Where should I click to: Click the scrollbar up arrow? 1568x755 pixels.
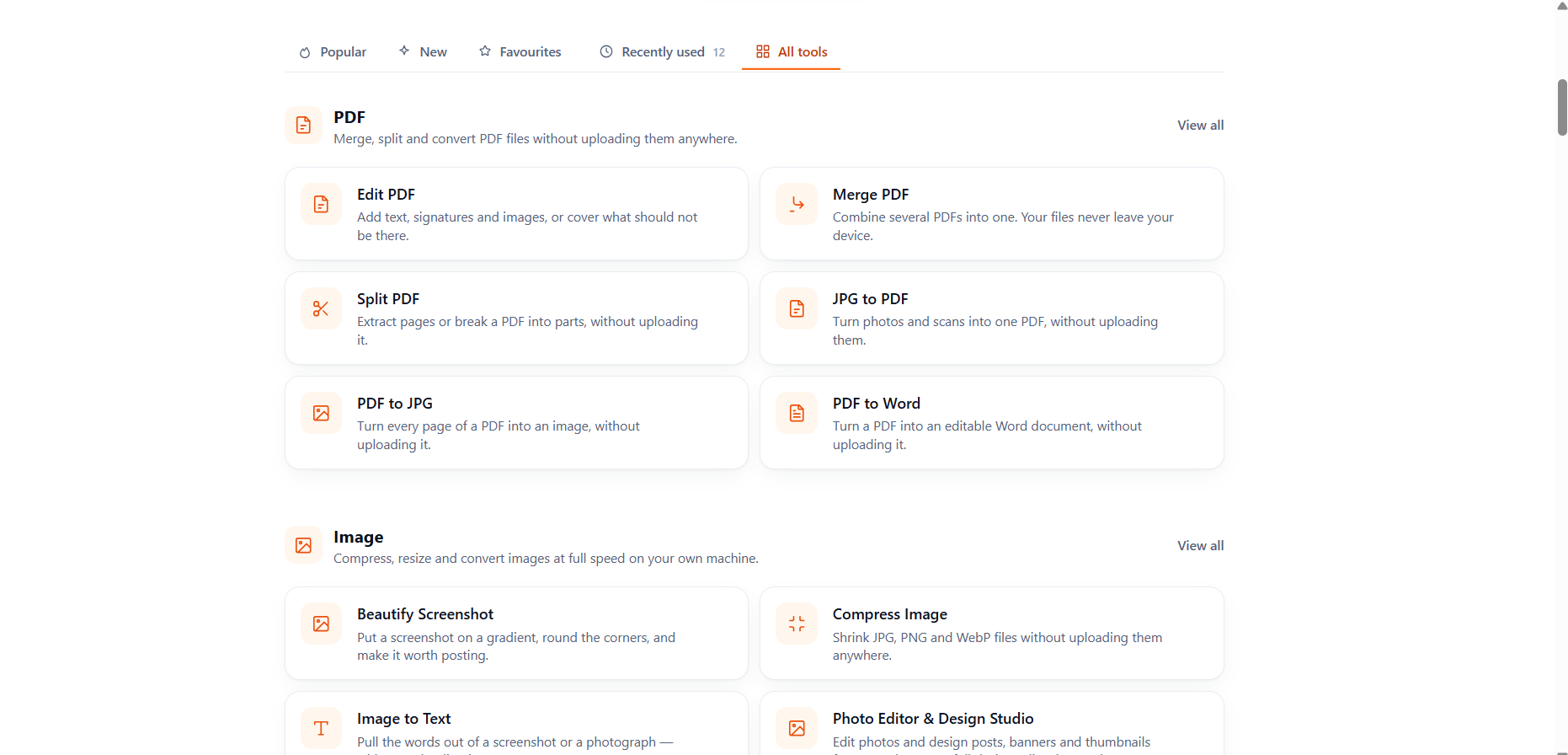pyautogui.click(x=1562, y=6)
